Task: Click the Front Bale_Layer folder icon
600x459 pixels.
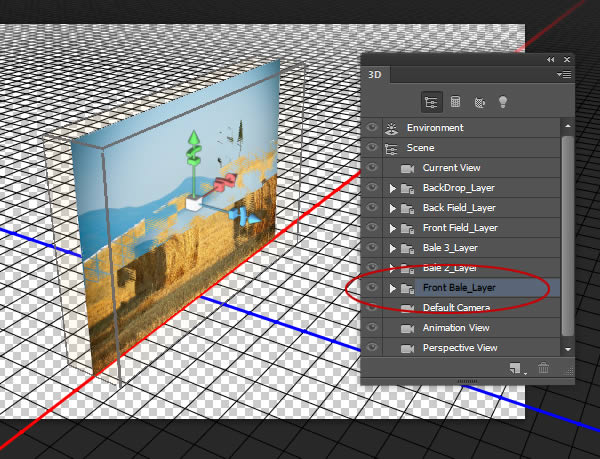Action: pyautogui.click(x=408, y=288)
